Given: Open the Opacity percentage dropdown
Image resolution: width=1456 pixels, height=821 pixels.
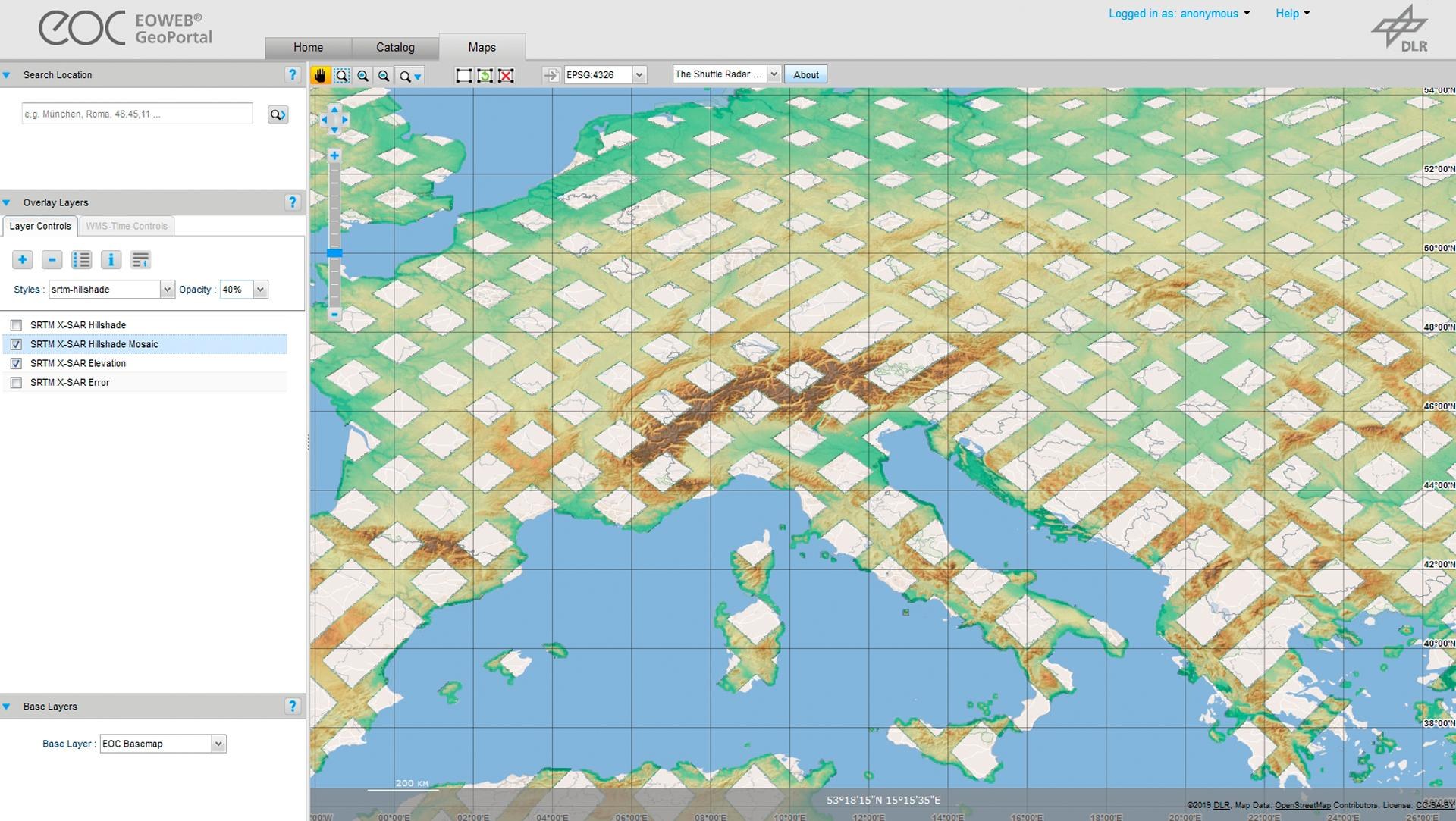Looking at the screenshot, I should (x=260, y=289).
